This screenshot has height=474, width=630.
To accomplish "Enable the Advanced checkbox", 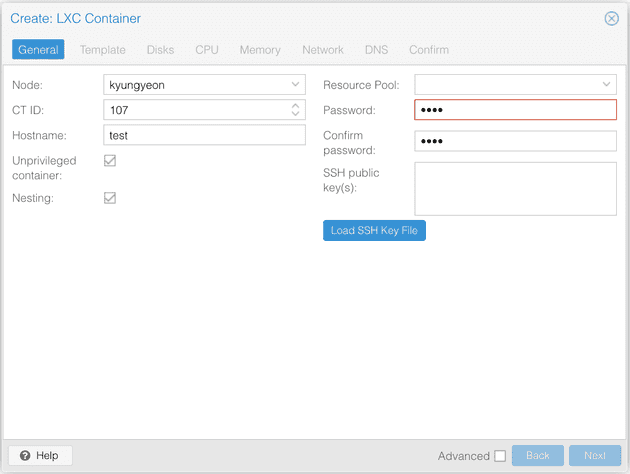I will point(500,456).
